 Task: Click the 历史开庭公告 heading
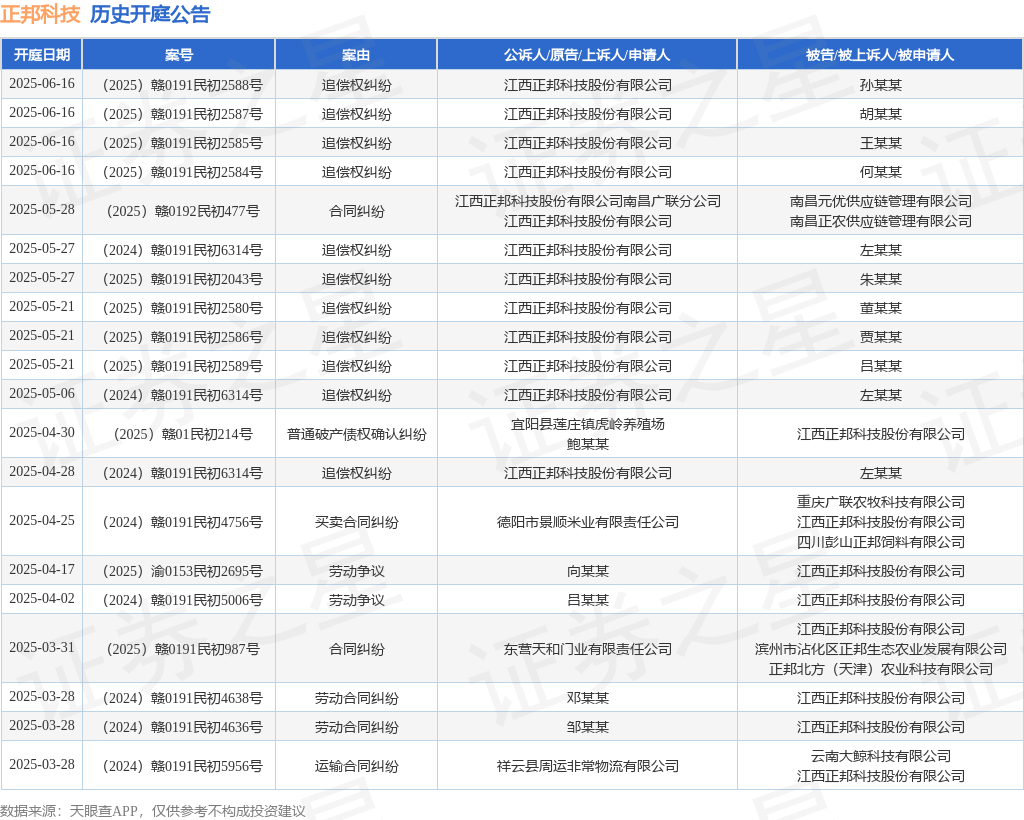tap(150, 14)
